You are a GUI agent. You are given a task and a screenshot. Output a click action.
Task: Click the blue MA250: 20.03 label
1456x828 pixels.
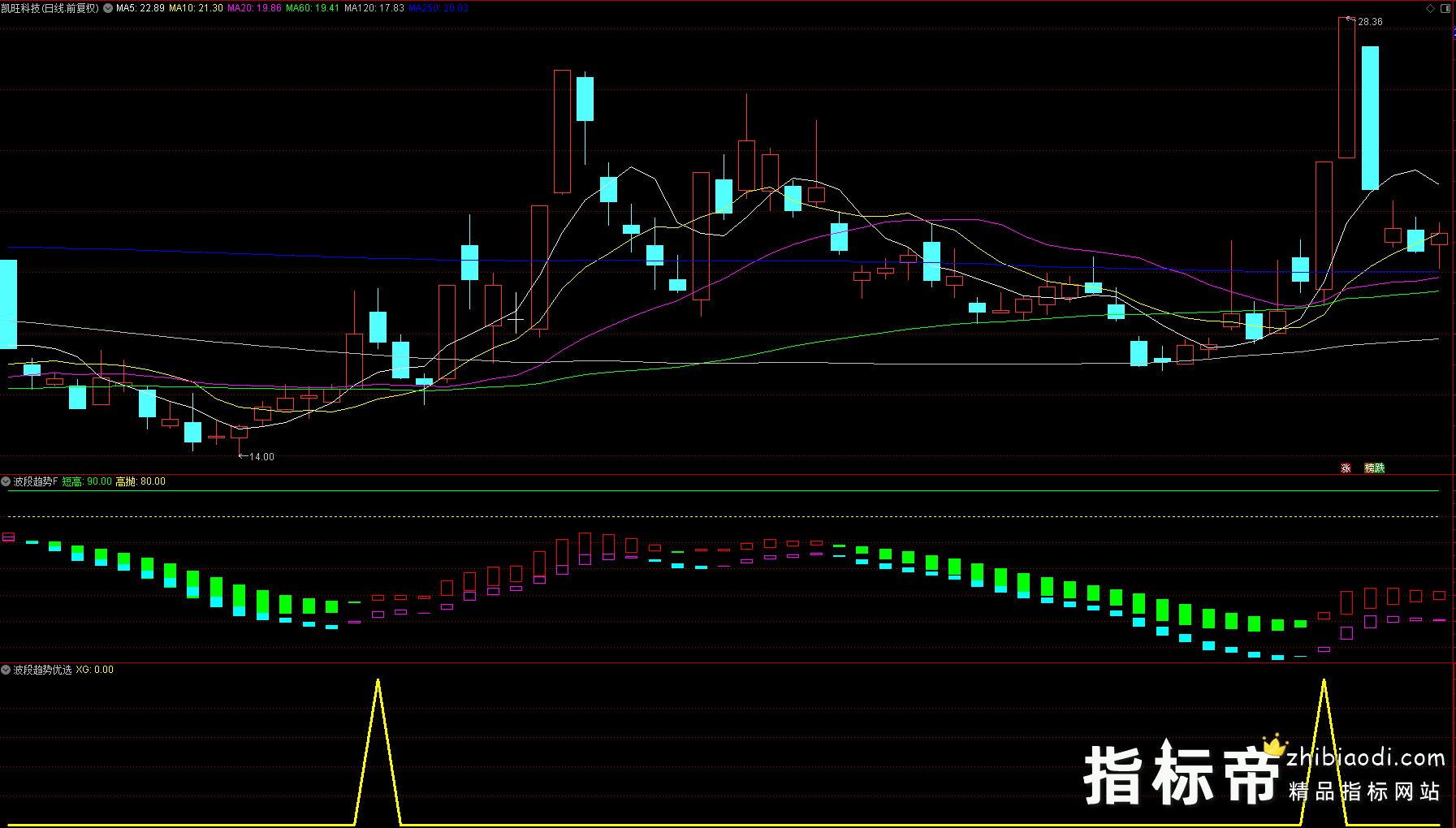pos(439,8)
